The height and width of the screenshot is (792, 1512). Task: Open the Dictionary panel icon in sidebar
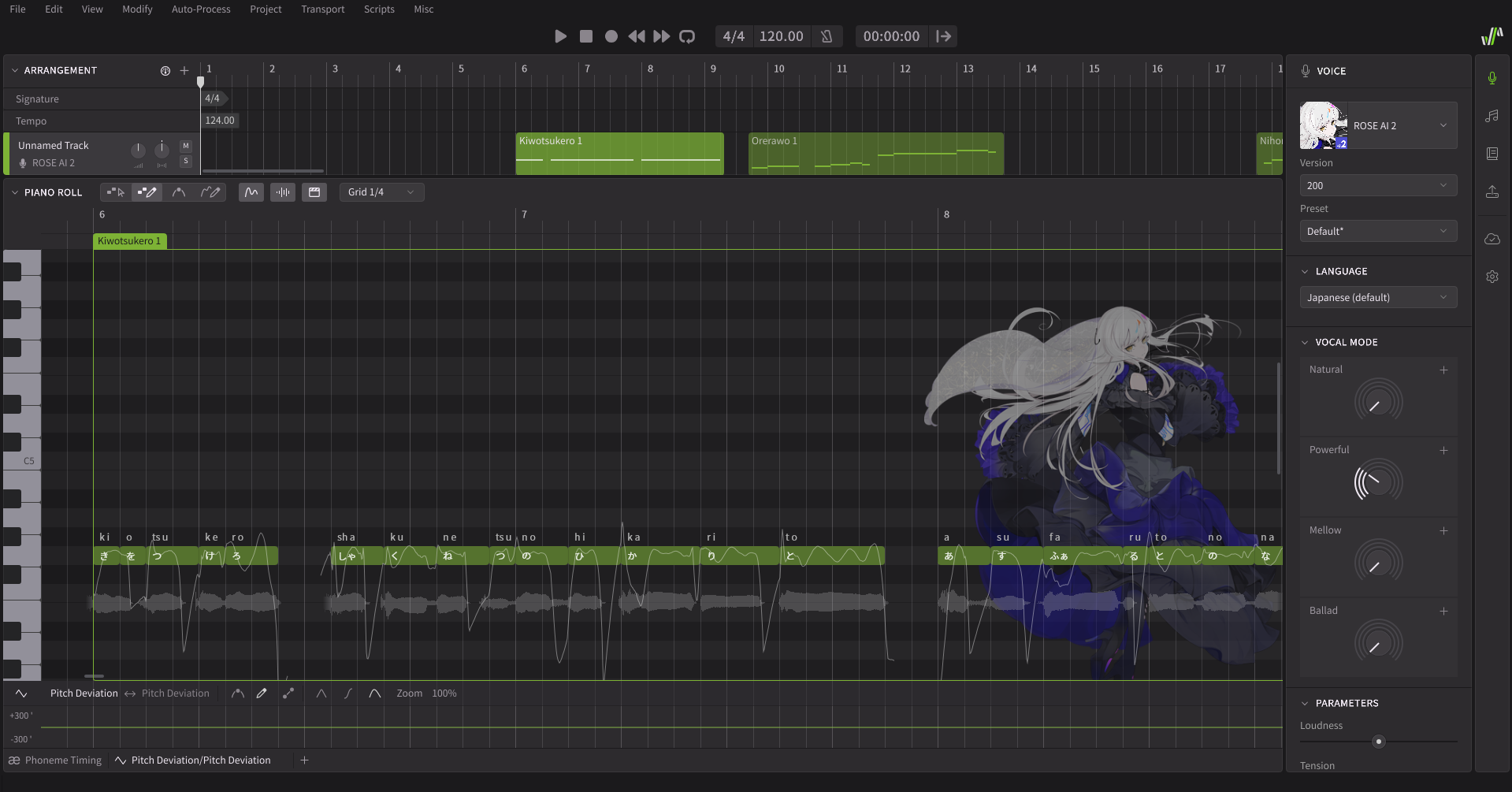pyautogui.click(x=1492, y=154)
